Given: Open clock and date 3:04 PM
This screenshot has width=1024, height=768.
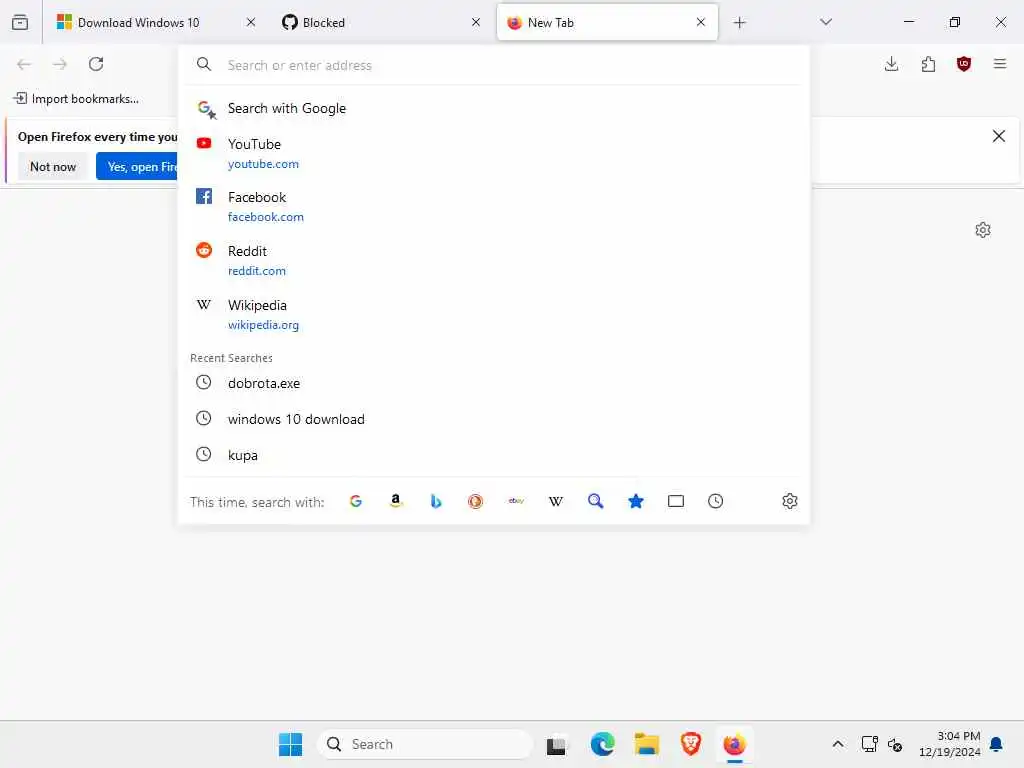Looking at the screenshot, I should [950, 744].
